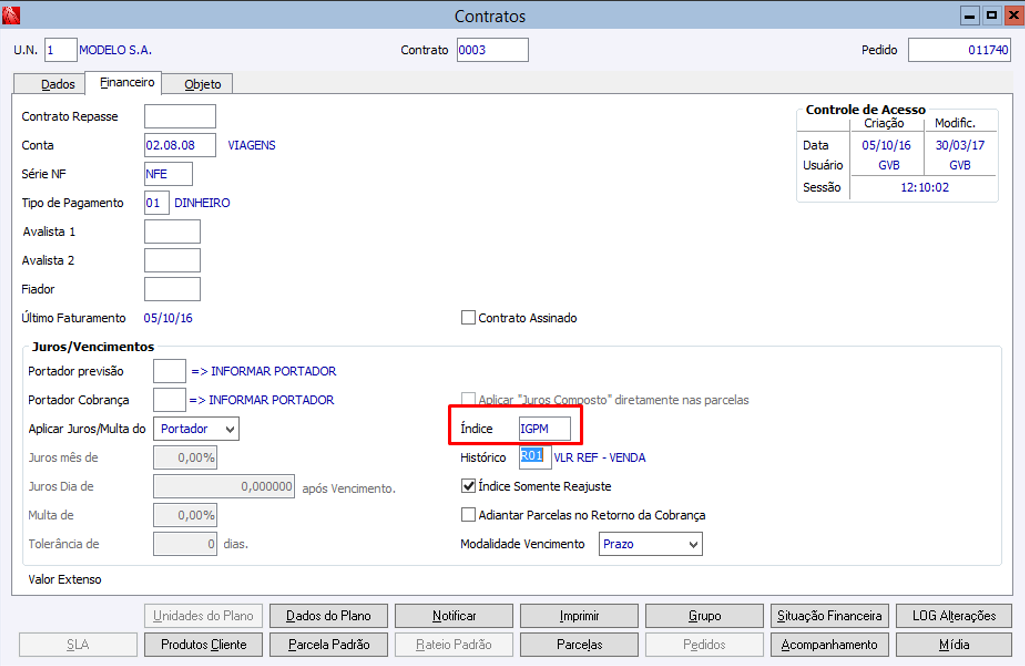Click the Histórico field R01
This screenshot has width=1025, height=666.
click(535, 457)
